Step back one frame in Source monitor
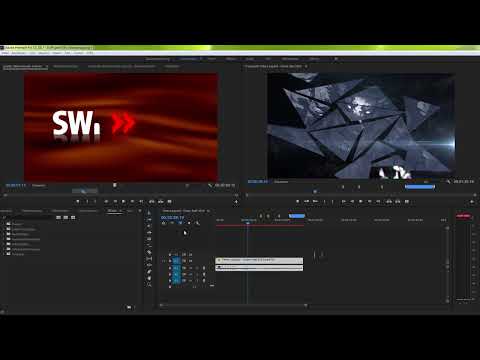 pos(115,201)
